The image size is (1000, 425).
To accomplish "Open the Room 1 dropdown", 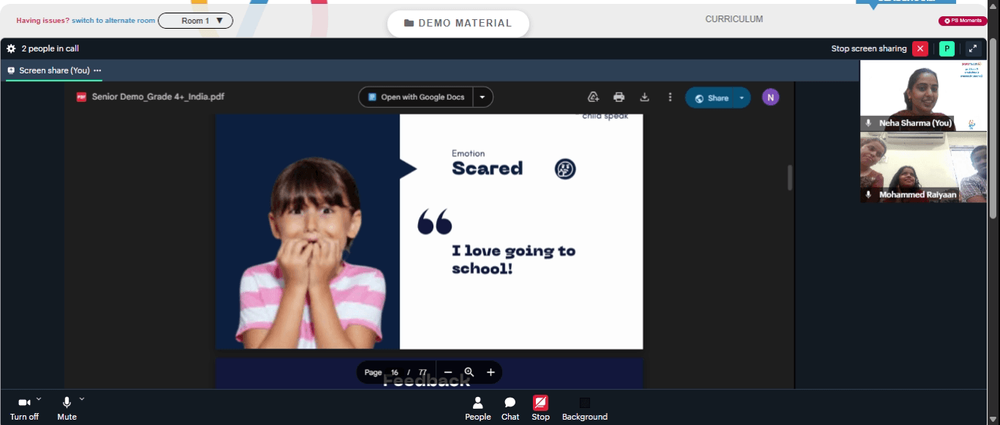I will click(x=195, y=20).
